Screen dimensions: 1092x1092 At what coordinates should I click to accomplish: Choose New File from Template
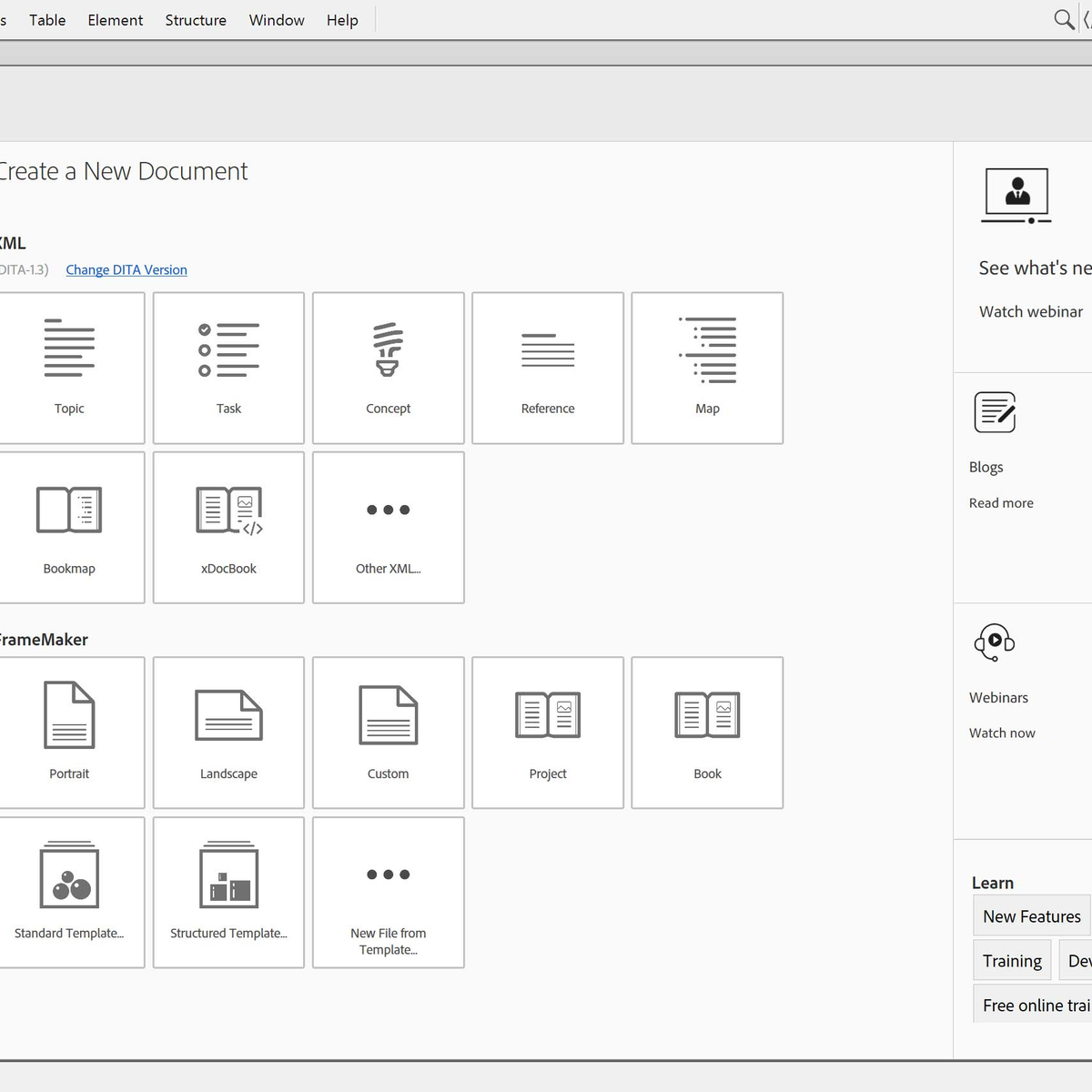click(389, 893)
